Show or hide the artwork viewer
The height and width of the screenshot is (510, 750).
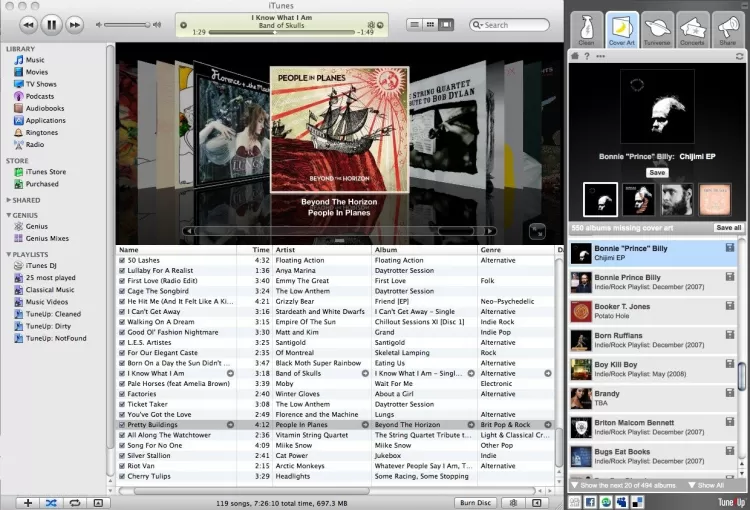point(98,503)
